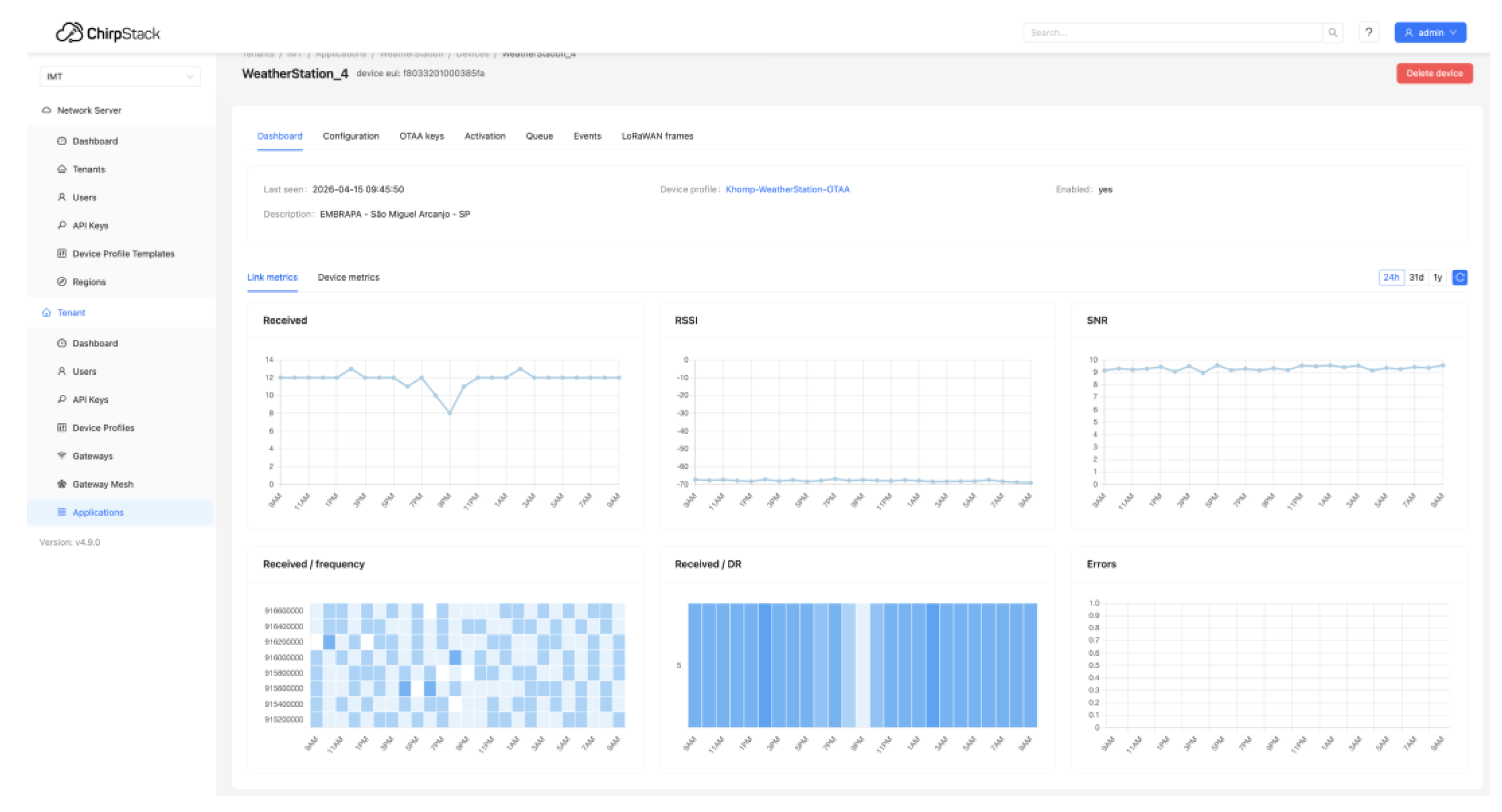Click the admin user avatar icon
Viewport: 1502px width, 812px height.
(x=1408, y=33)
